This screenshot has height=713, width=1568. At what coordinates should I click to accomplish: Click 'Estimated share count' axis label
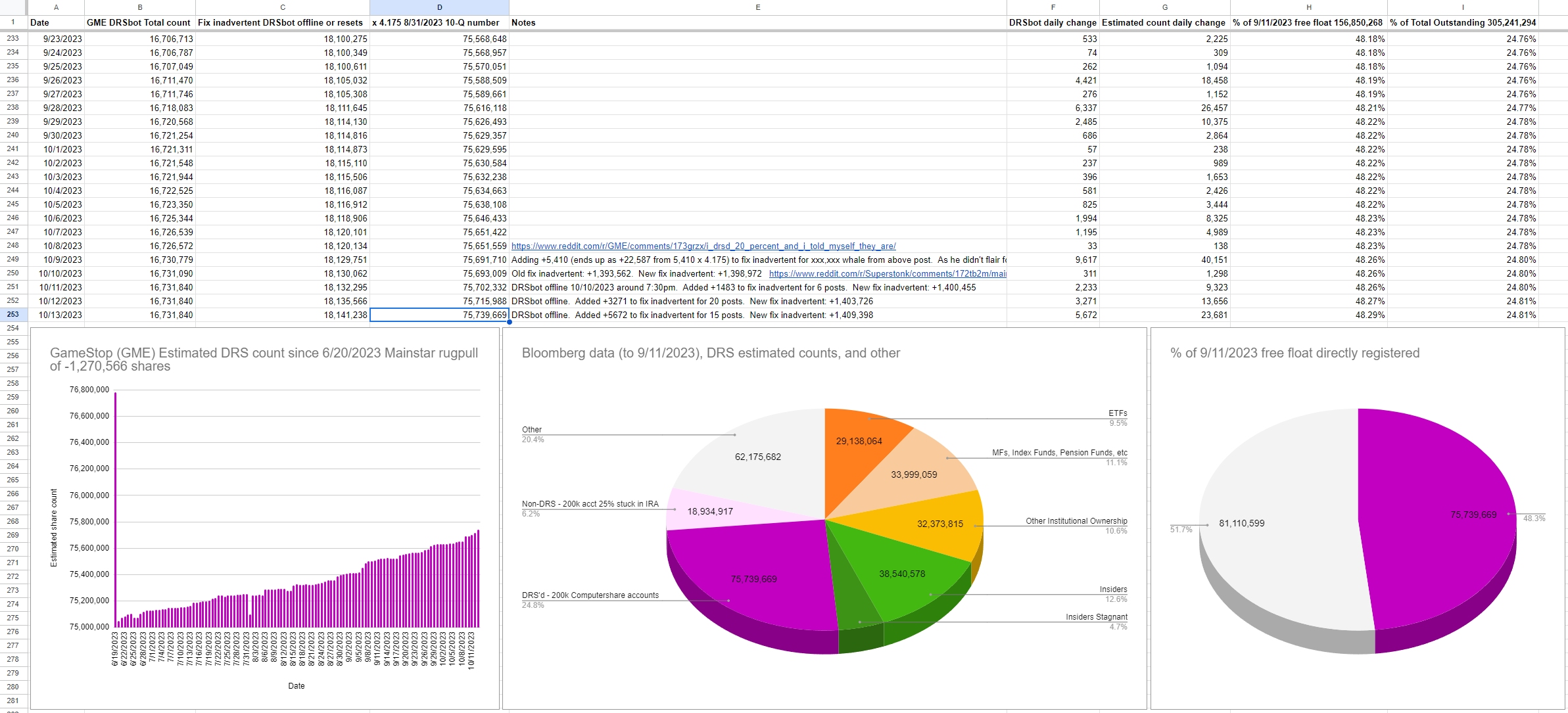[x=54, y=528]
